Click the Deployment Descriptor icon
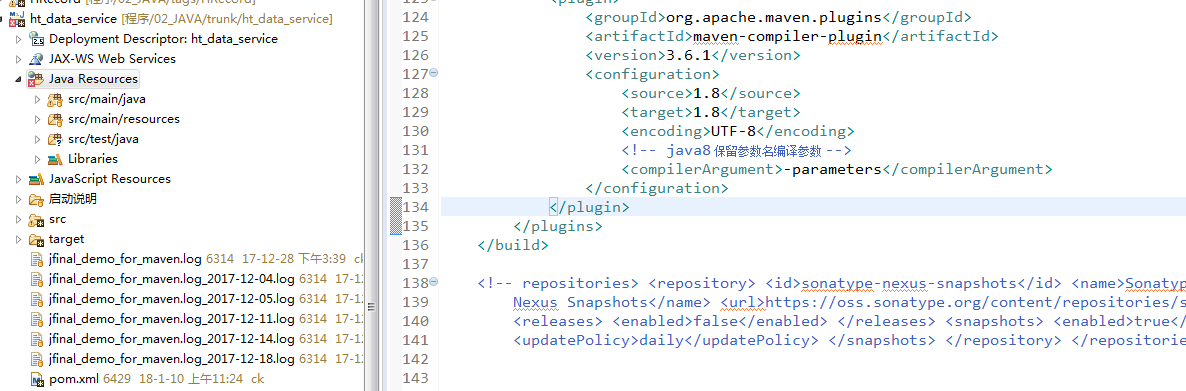Screen dimensions: 1186x391 point(36,39)
